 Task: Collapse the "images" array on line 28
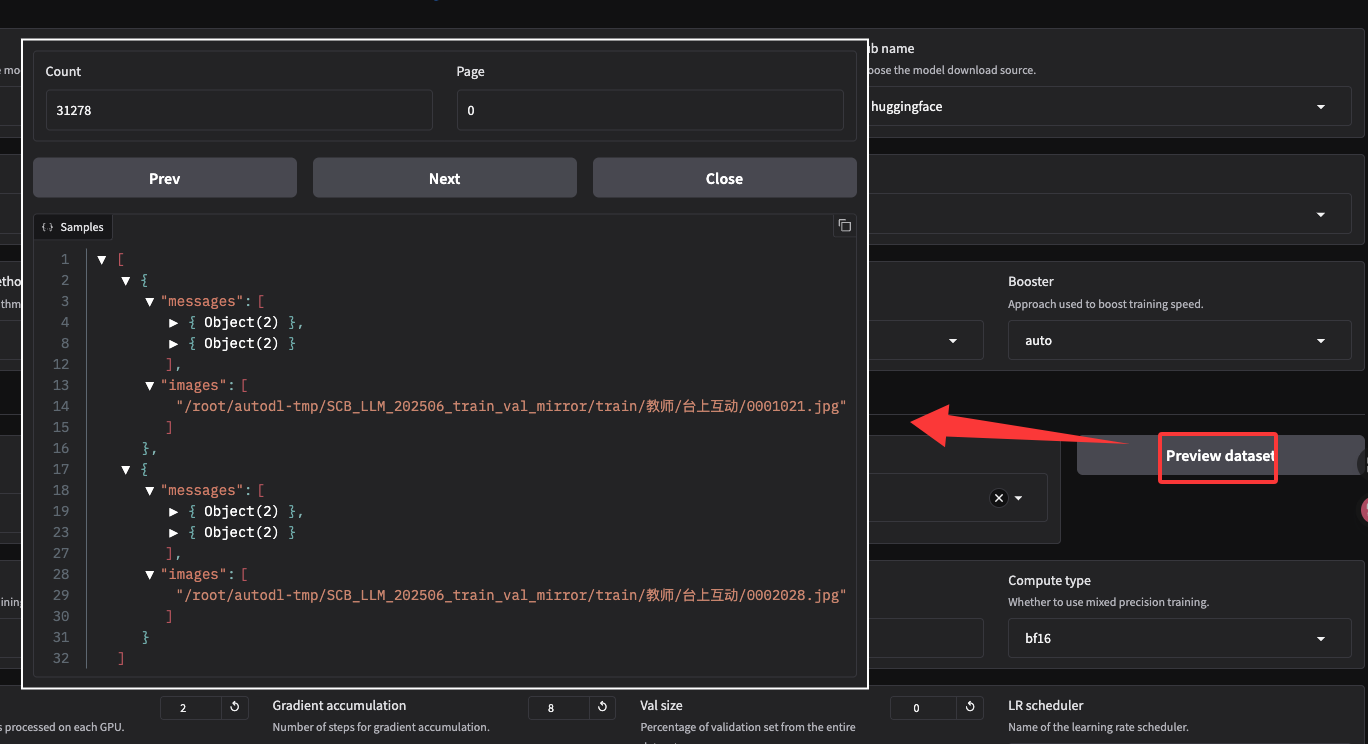tap(150, 575)
